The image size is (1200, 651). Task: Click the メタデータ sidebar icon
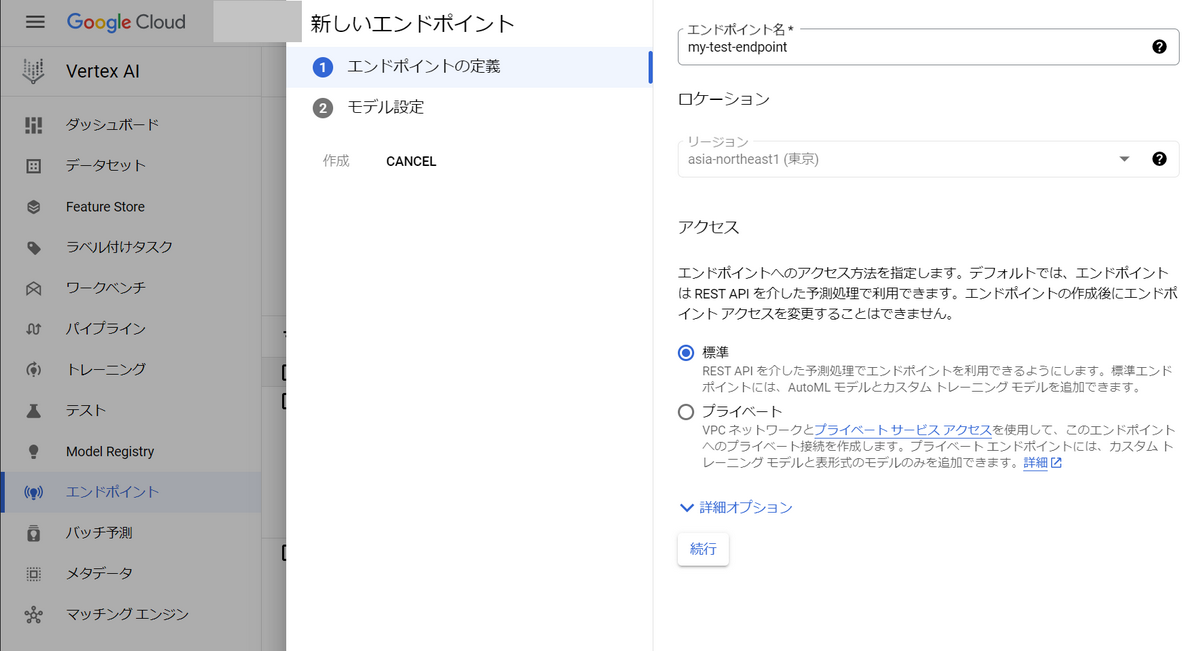(34, 574)
